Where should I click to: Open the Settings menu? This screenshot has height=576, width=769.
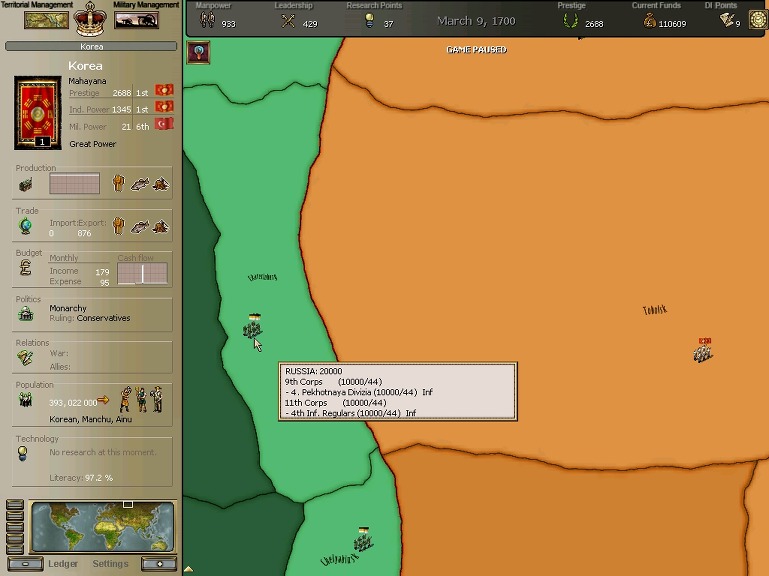pyautogui.click(x=110, y=564)
